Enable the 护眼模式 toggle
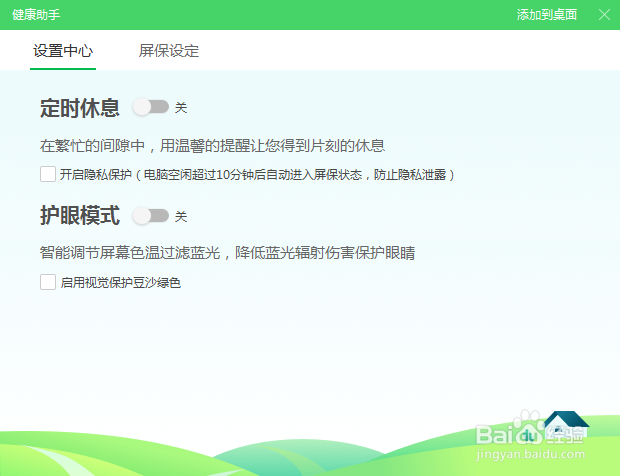Image resolution: width=620 pixels, height=476 pixels. click(x=151, y=216)
